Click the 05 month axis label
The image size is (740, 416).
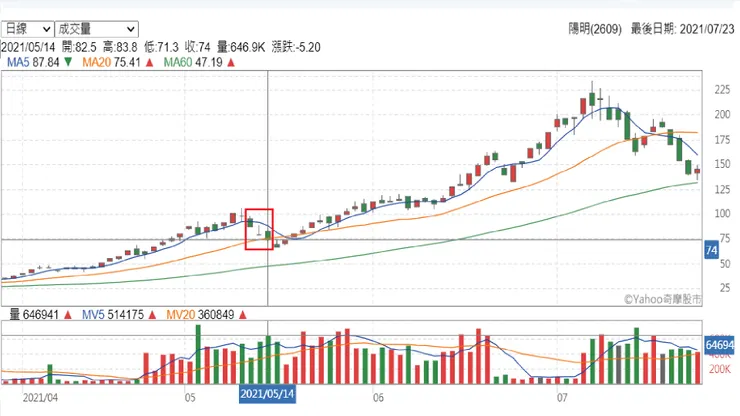click(x=190, y=398)
